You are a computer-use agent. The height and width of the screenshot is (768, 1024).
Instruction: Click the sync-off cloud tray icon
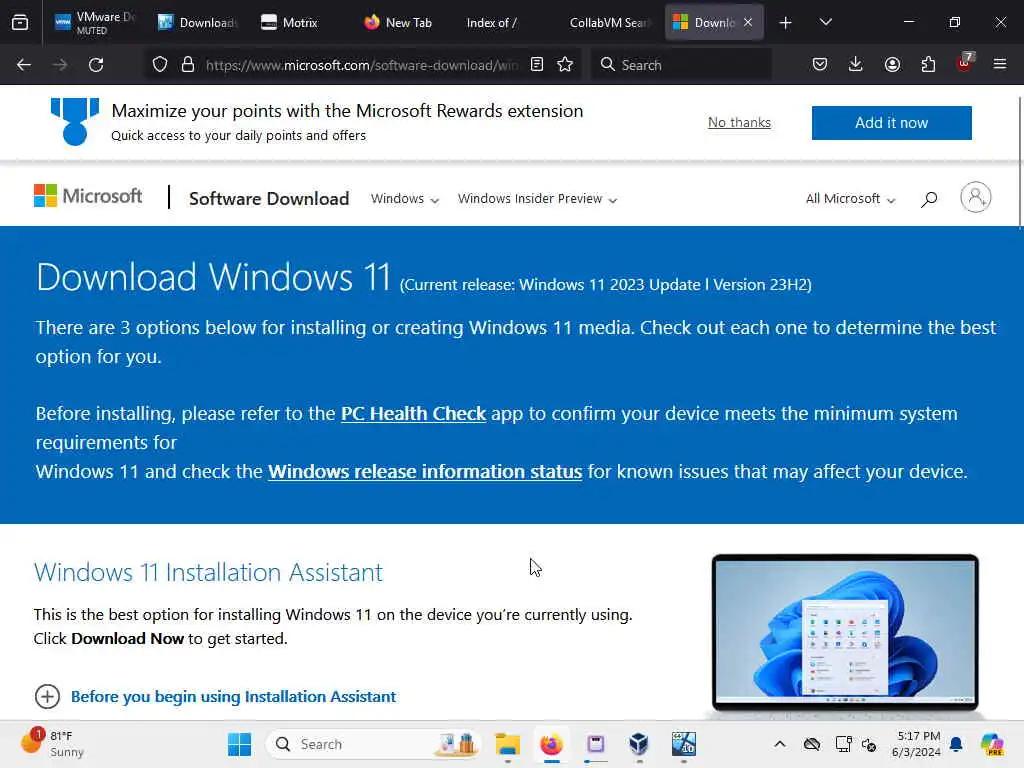pyautogui.click(x=812, y=744)
